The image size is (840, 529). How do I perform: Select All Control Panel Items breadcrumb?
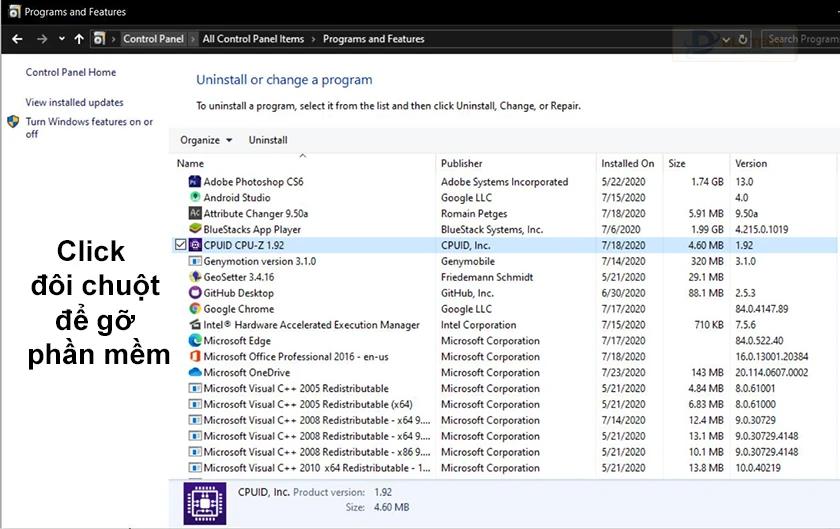[x=253, y=39]
